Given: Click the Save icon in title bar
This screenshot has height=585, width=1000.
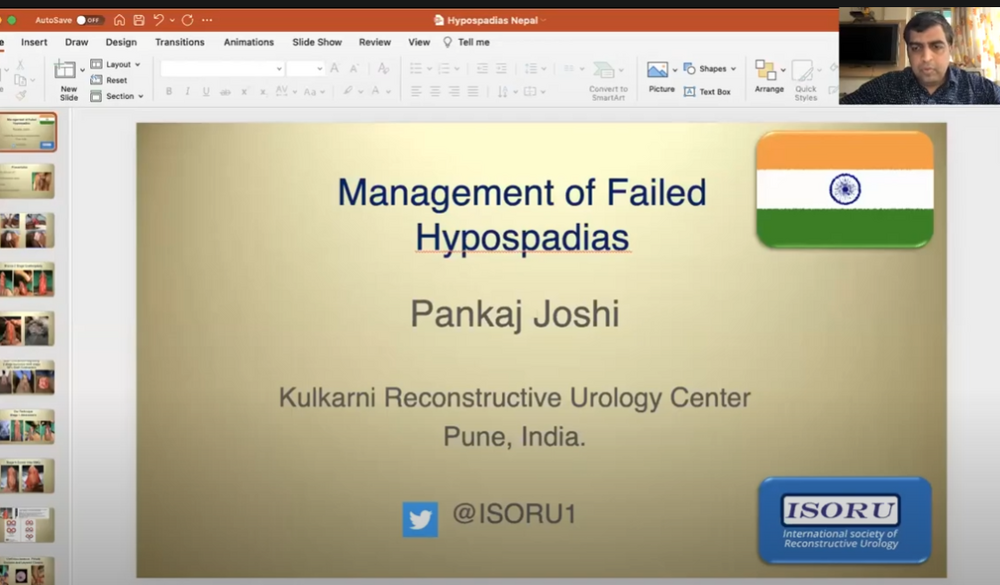Looking at the screenshot, I should coord(139,20).
